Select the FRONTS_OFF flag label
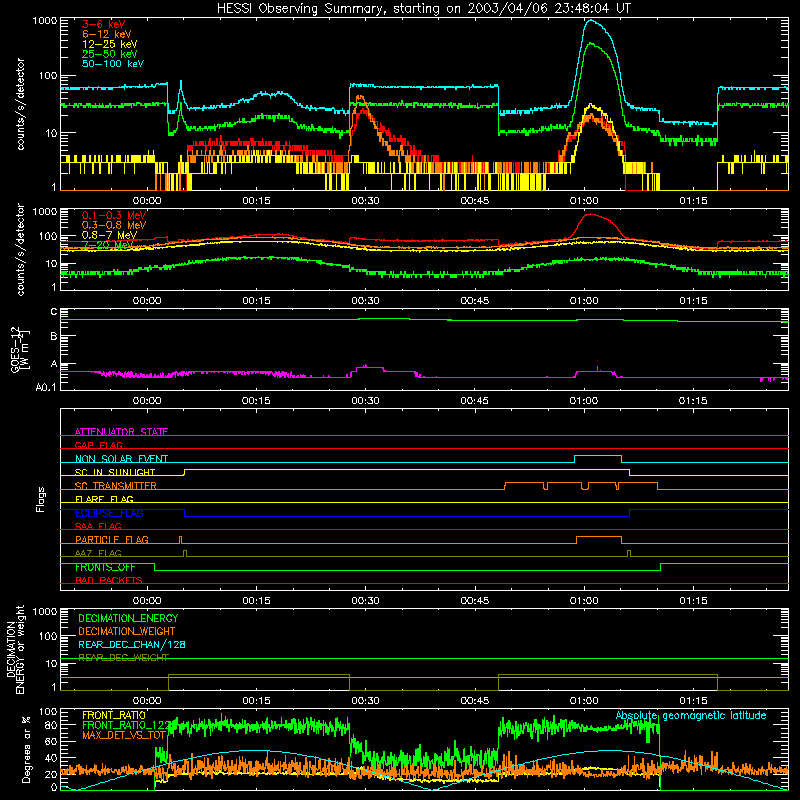This screenshot has width=800, height=800. point(105,567)
